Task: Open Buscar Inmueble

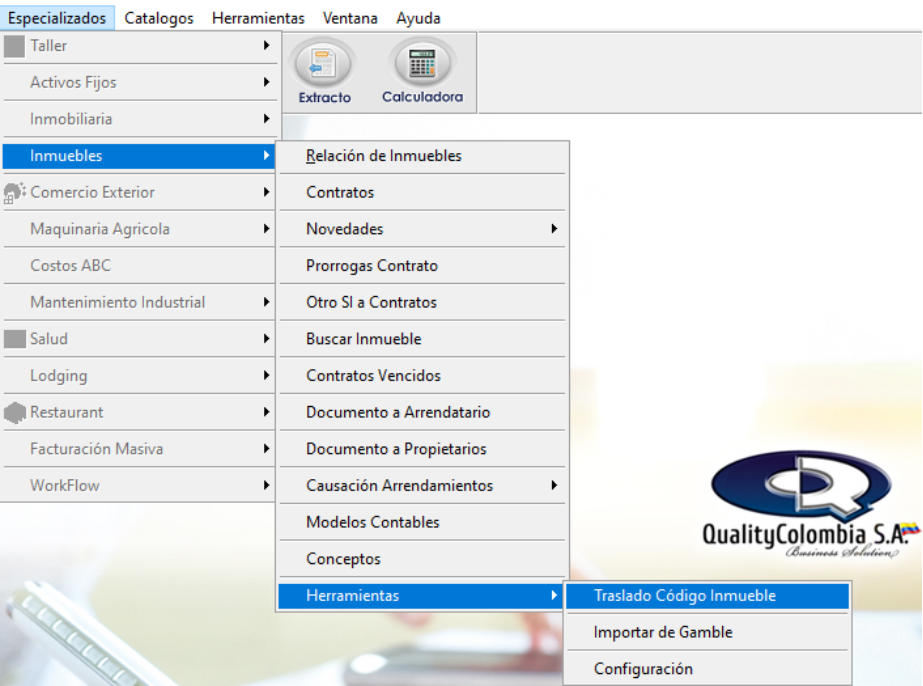Action: 422,339
